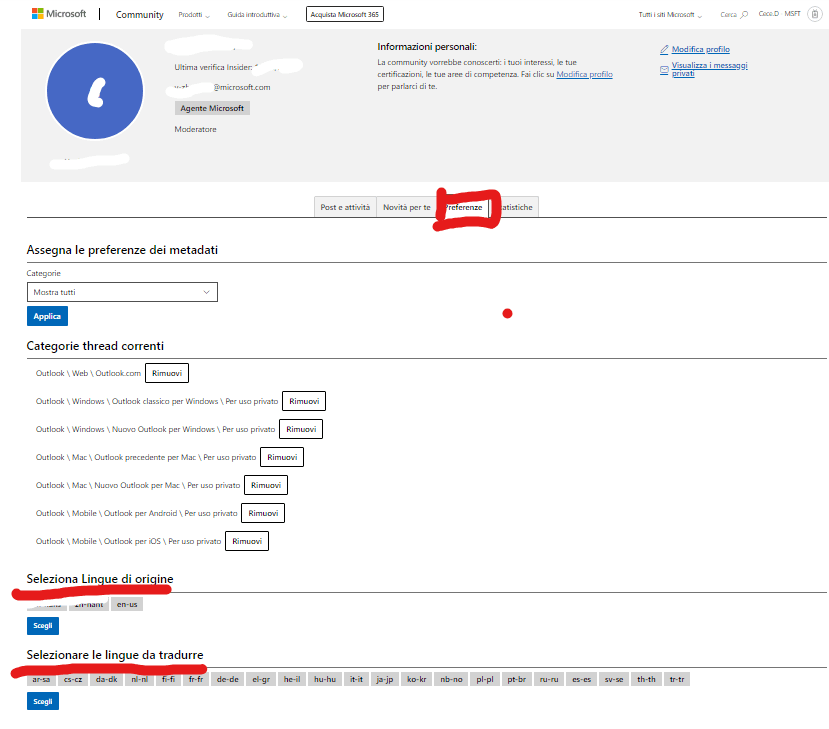Click the Moderatore role text
This screenshot has height=729, width=829.
click(x=196, y=130)
